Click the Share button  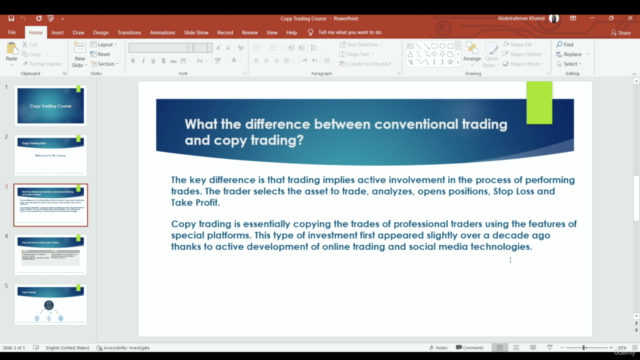coord(621,33)
